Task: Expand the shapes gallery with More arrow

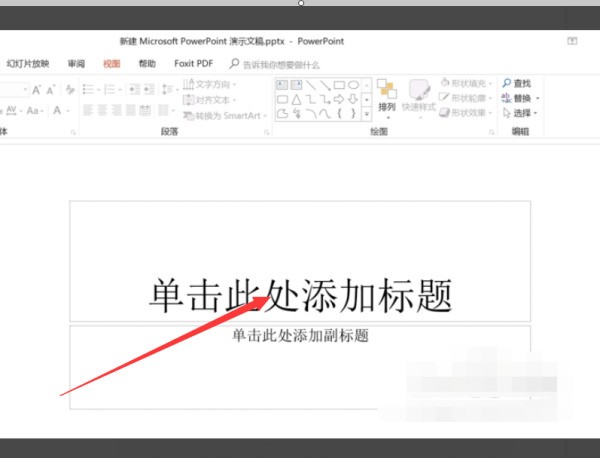Action: point(366,114)
